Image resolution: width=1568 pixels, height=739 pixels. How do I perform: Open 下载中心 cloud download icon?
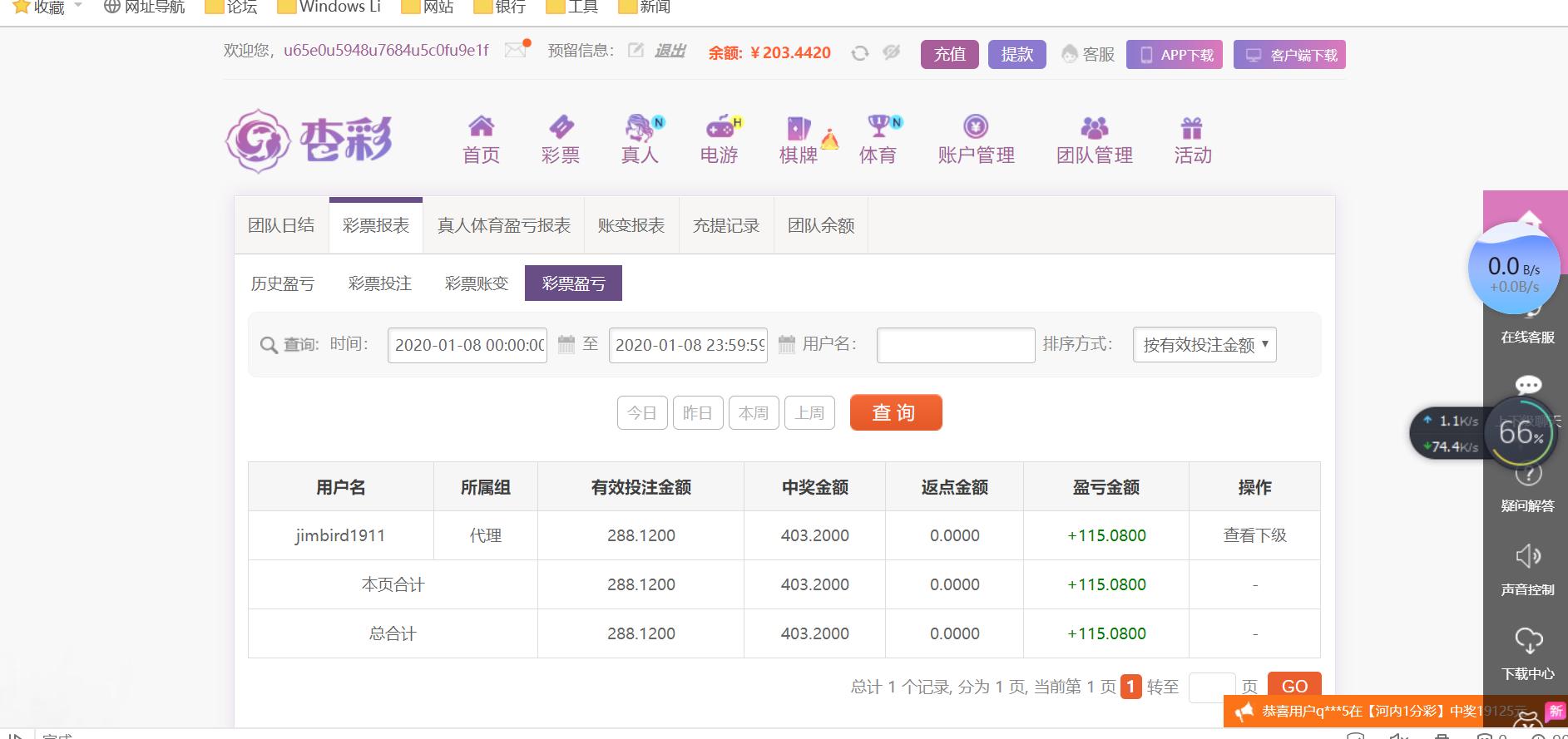click(x=1528, y=641)
